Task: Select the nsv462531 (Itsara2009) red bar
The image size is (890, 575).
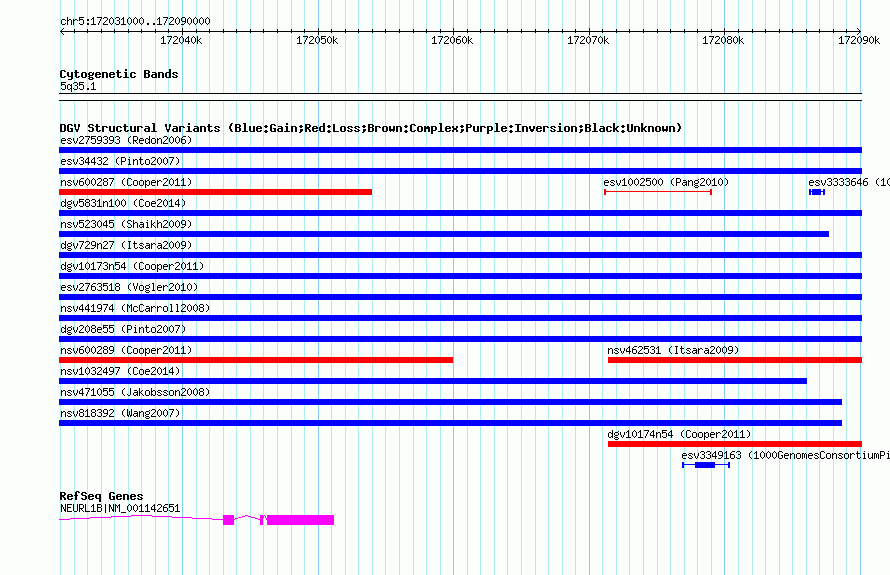Action: coord(735,360)
